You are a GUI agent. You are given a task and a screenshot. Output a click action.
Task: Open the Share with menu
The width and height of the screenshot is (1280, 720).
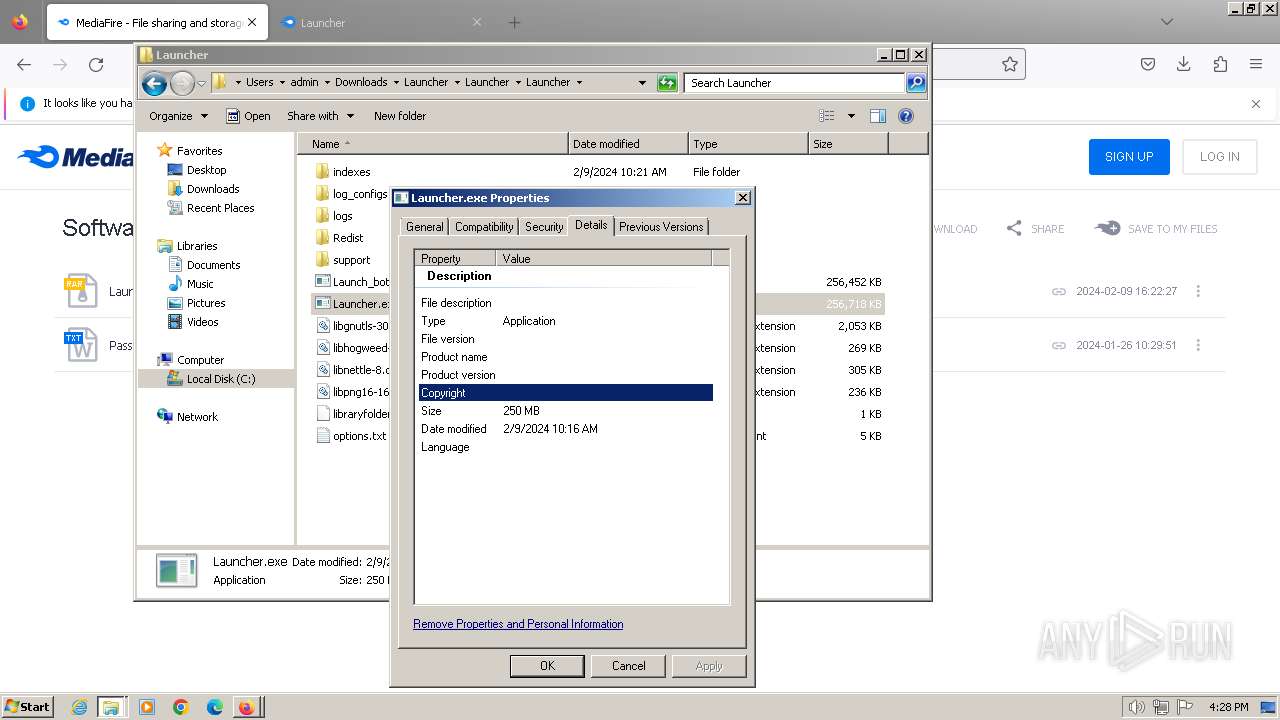[x=320, y=116]
